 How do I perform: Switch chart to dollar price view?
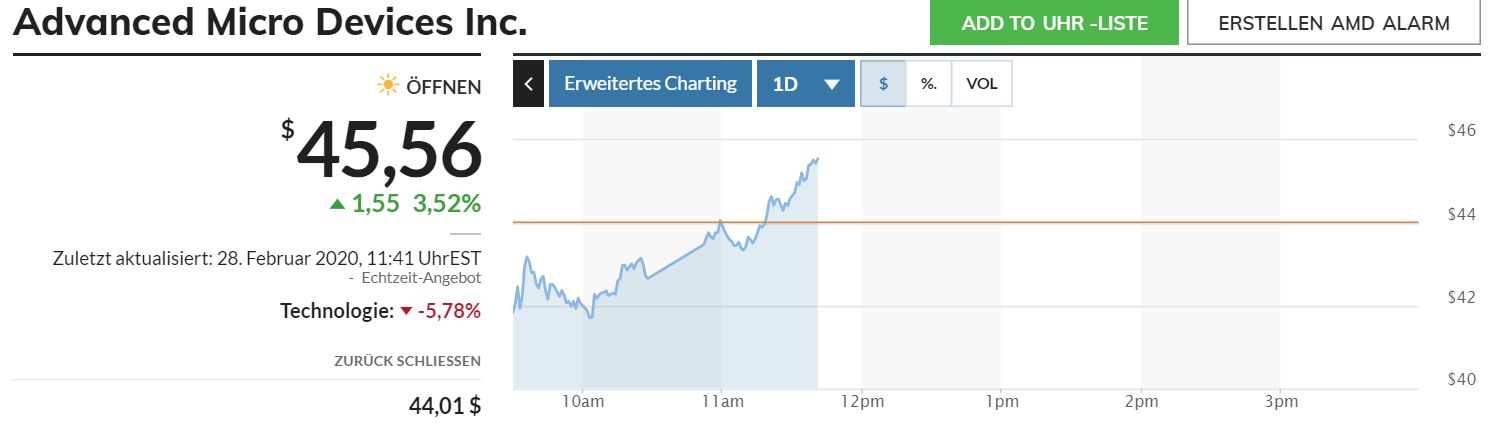click(883, 84)
